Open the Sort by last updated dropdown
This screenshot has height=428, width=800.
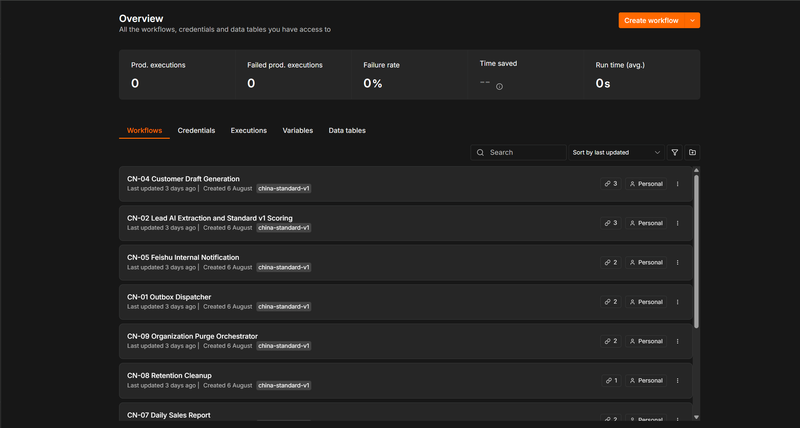pyautogui.click(x=616, y=153)
